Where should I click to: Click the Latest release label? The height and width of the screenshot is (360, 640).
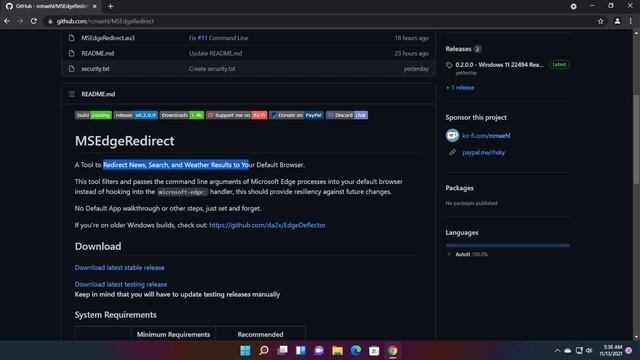(x=559, y=64)
